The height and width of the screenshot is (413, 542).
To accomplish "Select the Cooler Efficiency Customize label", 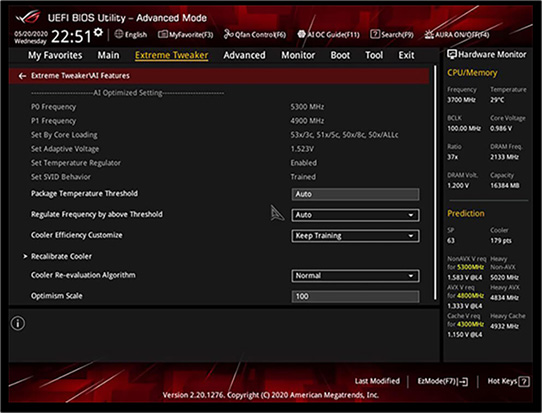I will point(77,235).
